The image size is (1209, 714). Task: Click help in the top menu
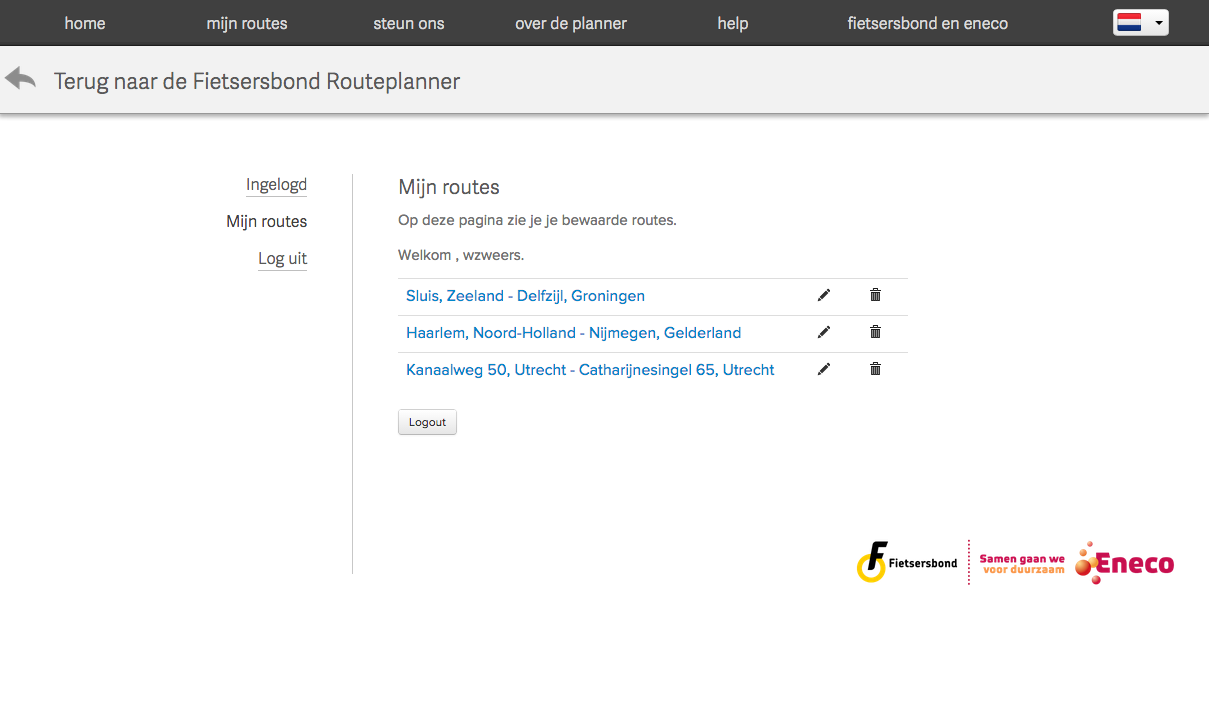coord(733,23)
